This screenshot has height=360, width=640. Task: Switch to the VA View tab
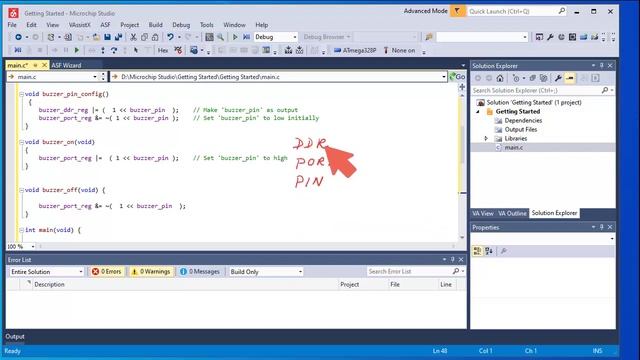pos(483,213)
